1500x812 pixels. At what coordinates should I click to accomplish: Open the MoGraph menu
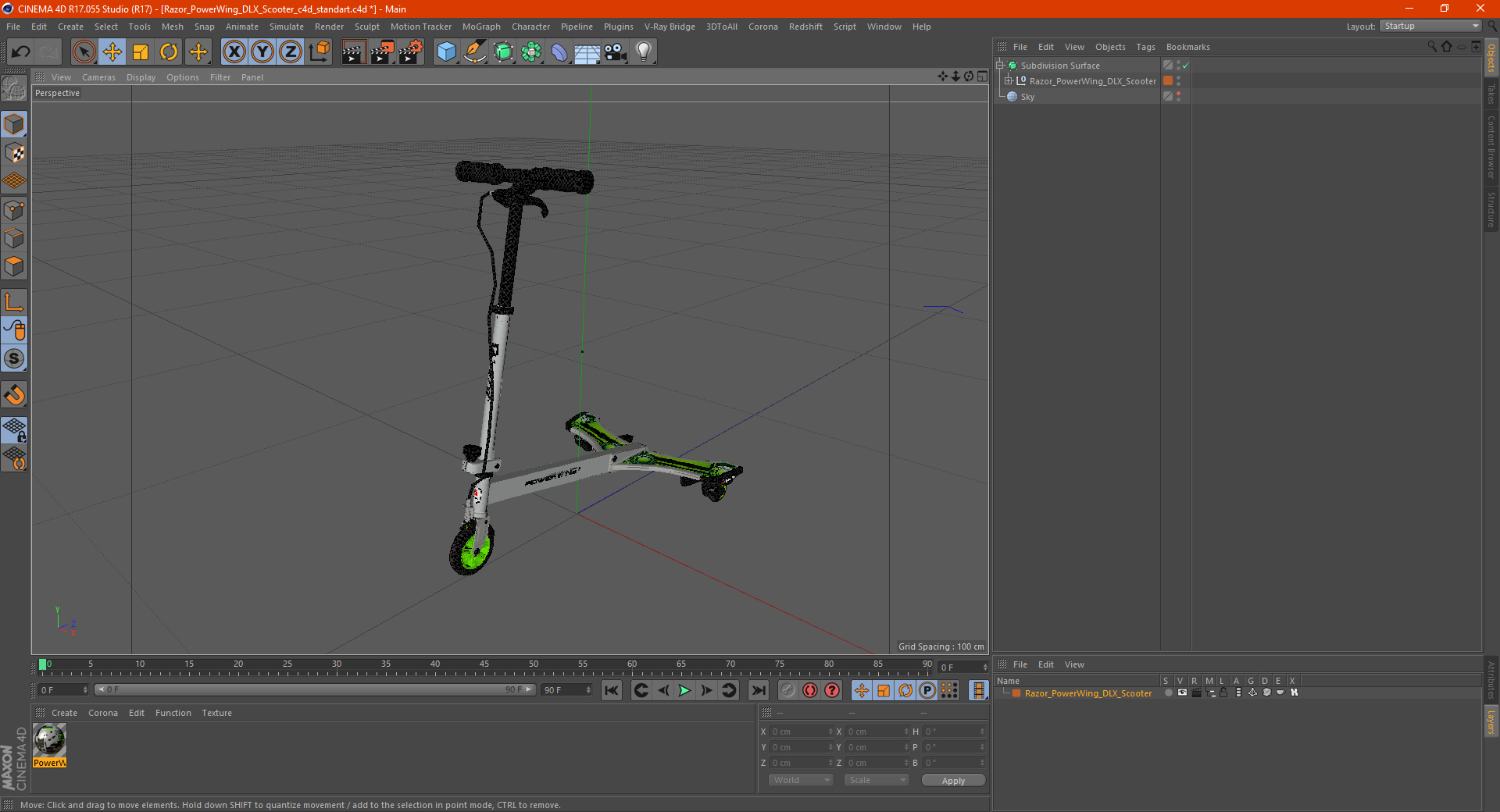481,27
